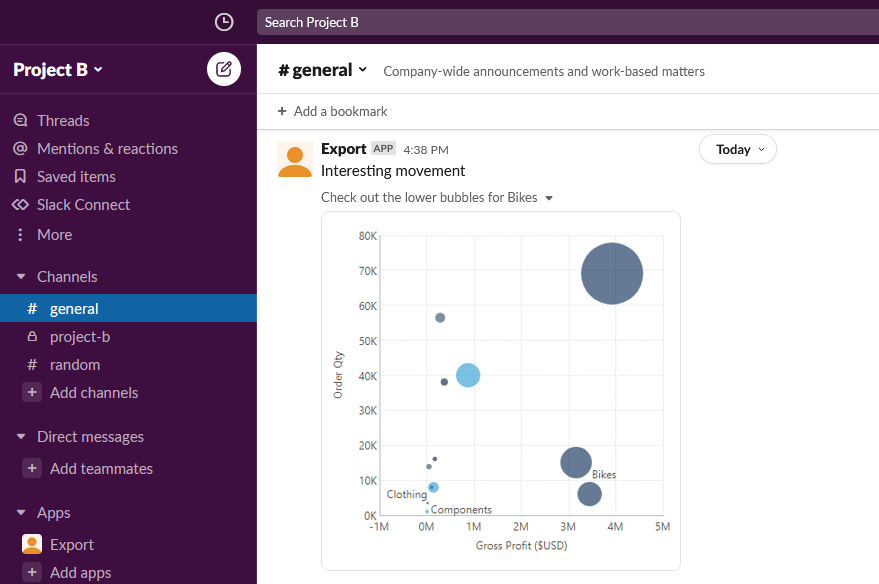
Task: Open the history clock icon
Action: click(x=224, y=22)
